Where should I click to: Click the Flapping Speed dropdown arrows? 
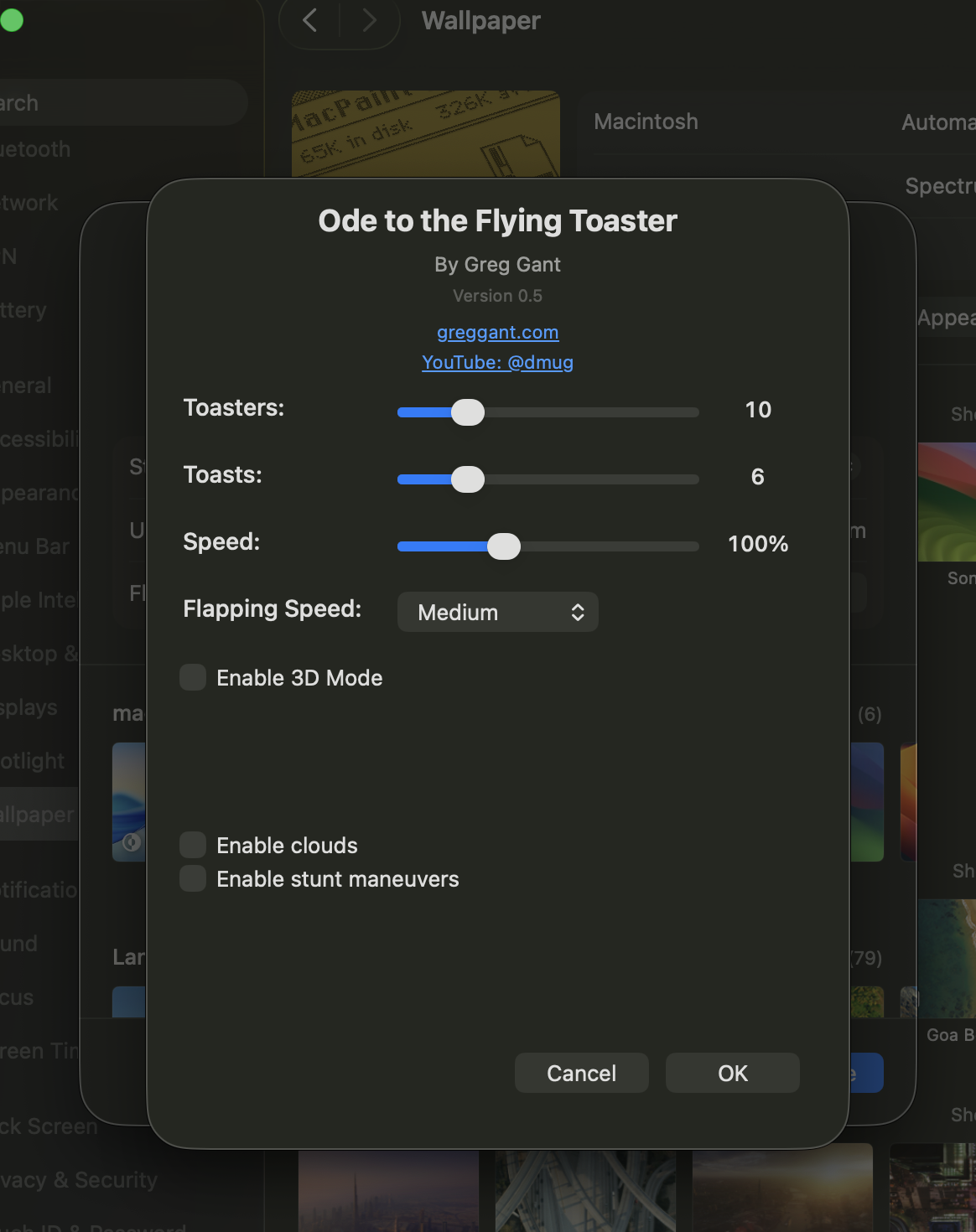578,613
